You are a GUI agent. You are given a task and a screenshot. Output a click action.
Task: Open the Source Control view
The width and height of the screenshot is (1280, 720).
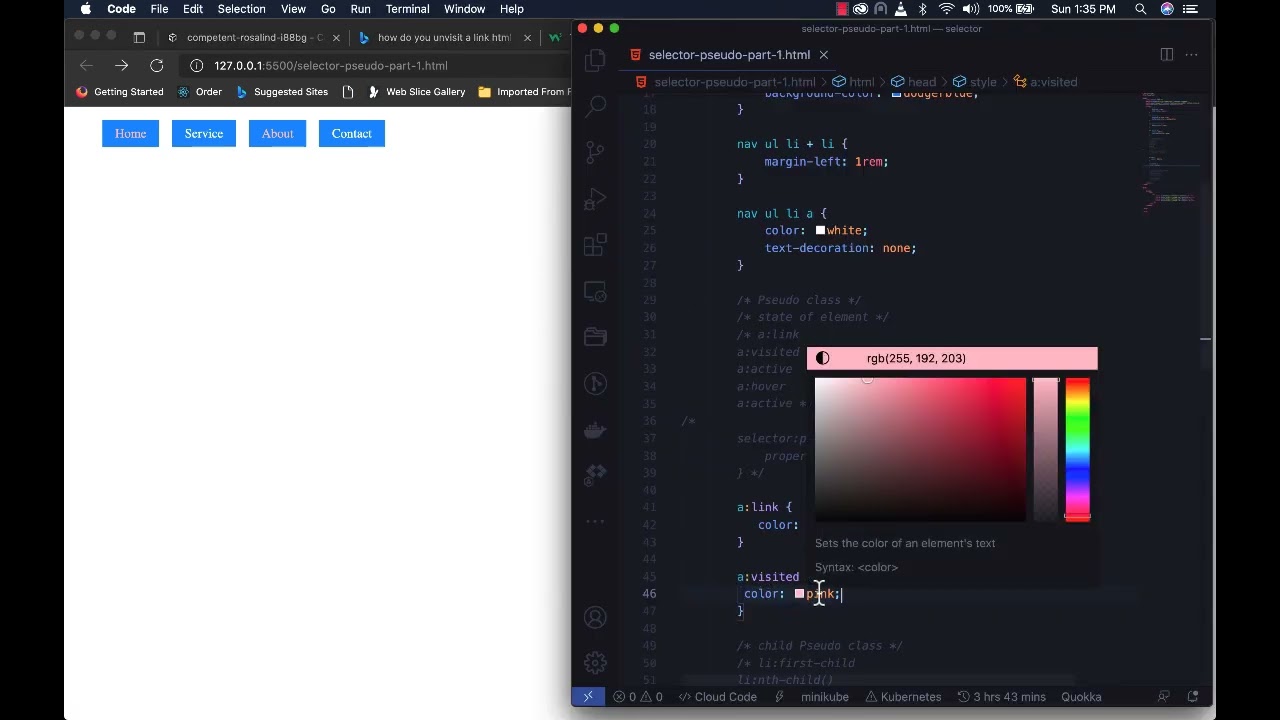coord(596,152)
